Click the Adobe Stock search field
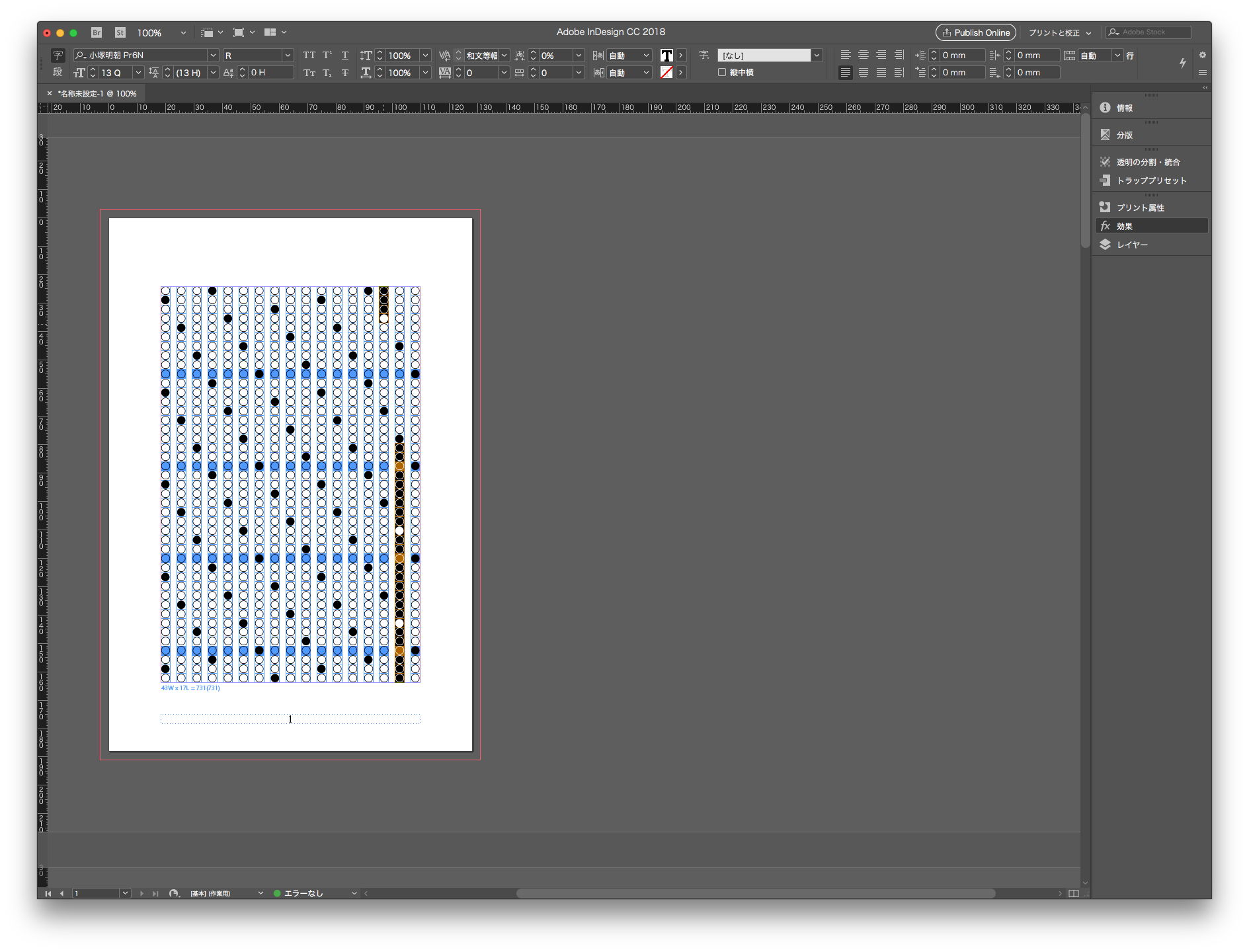 point(1148,32)
